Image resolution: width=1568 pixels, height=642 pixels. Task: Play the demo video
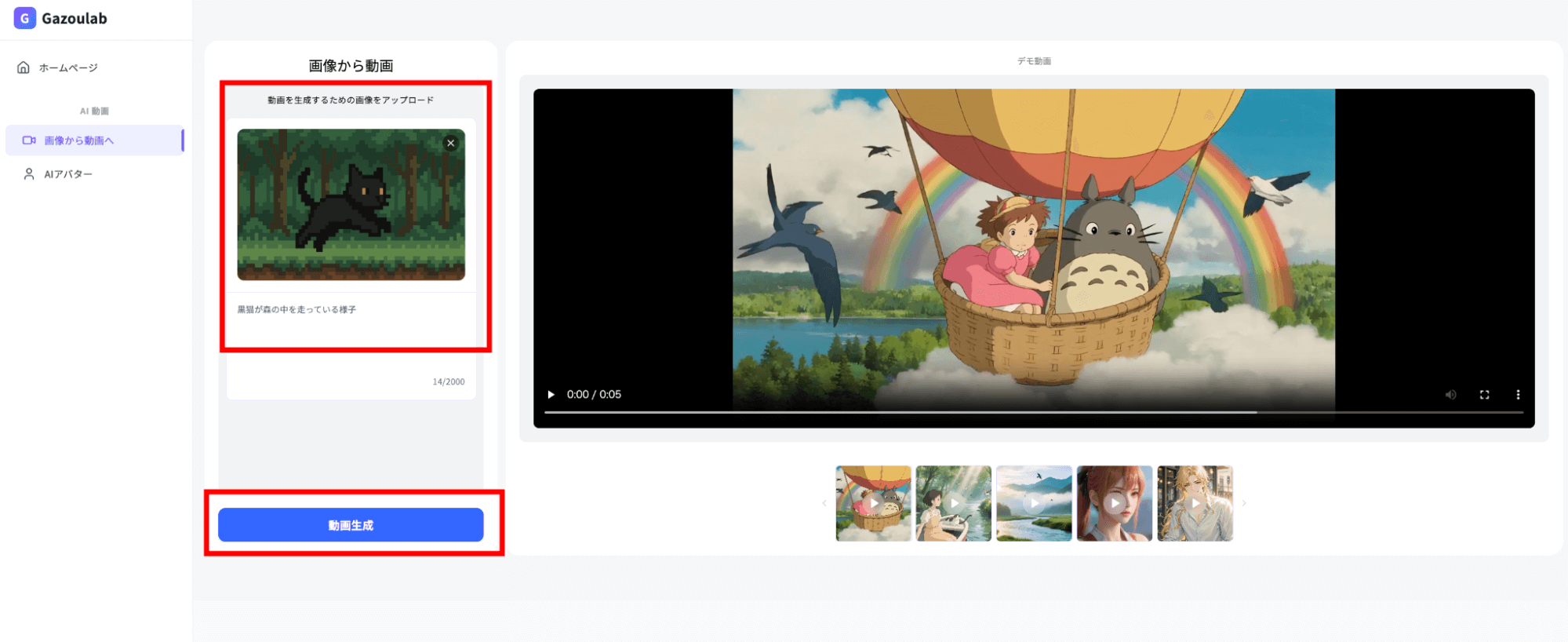click(x=551, y=395)
